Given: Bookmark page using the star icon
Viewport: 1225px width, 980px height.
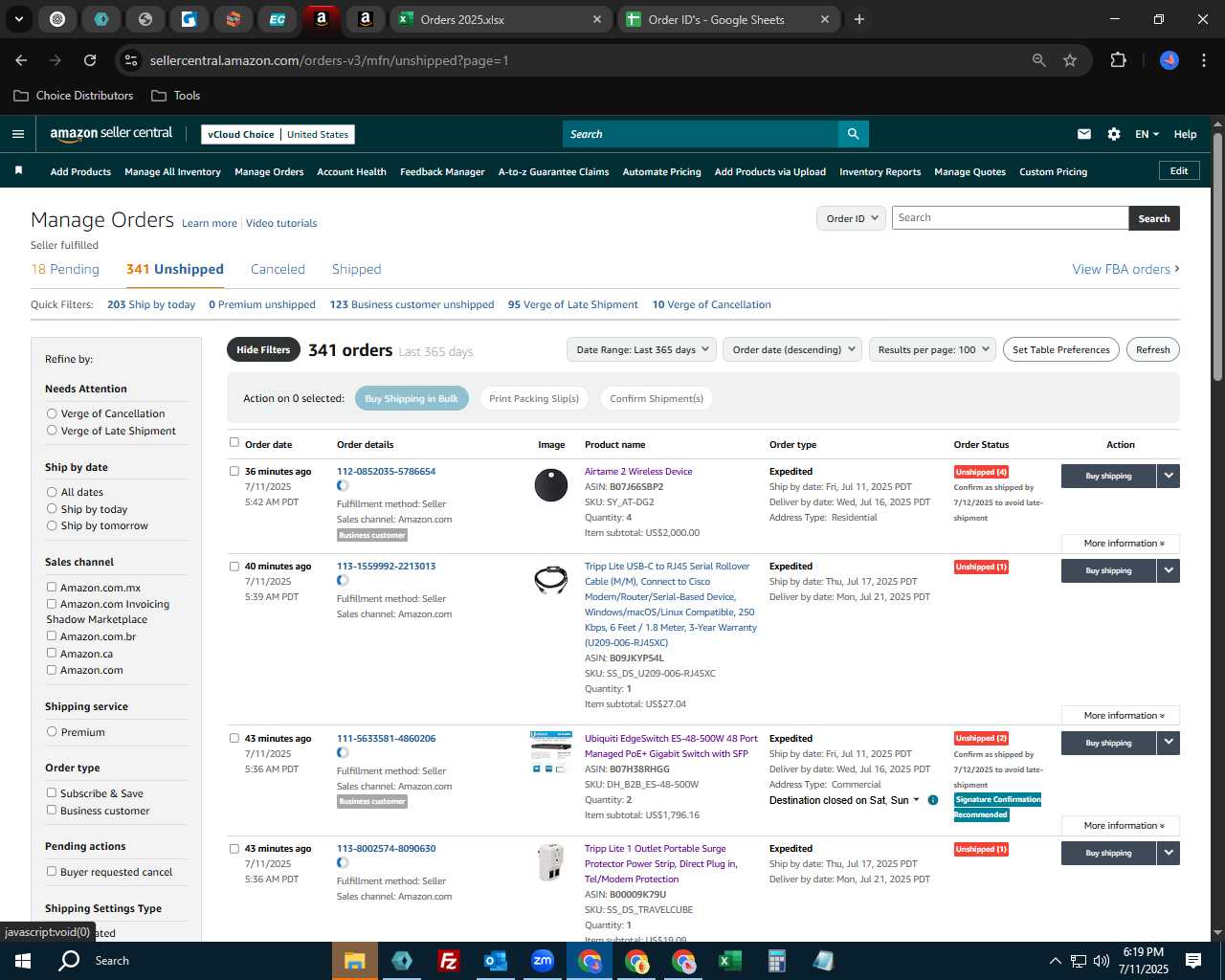Looking at the screenshot, I should [x=1070, y=60].
